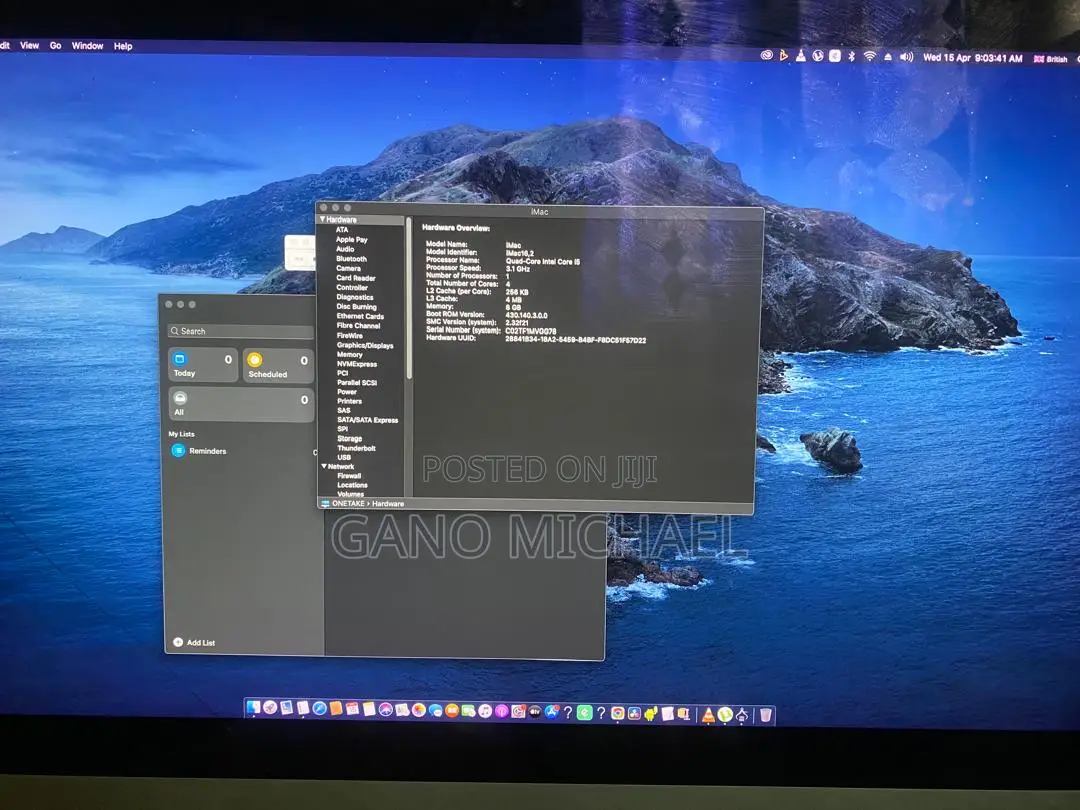Select USB in hardware list
Image resolution: width=1080 pixels, height=810 pixels.
point(344,457)
